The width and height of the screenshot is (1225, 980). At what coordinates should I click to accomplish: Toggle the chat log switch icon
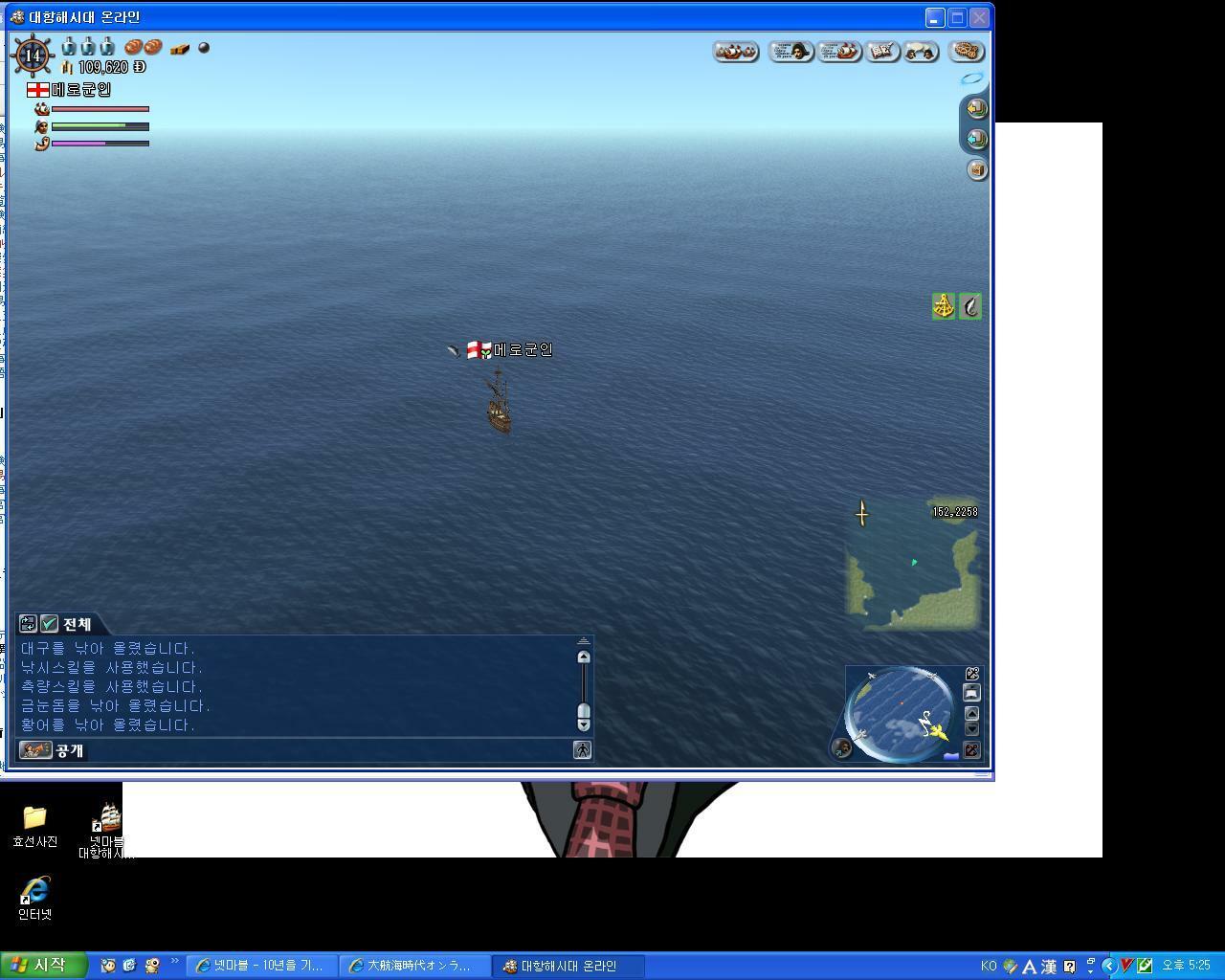tap(28, 624)
